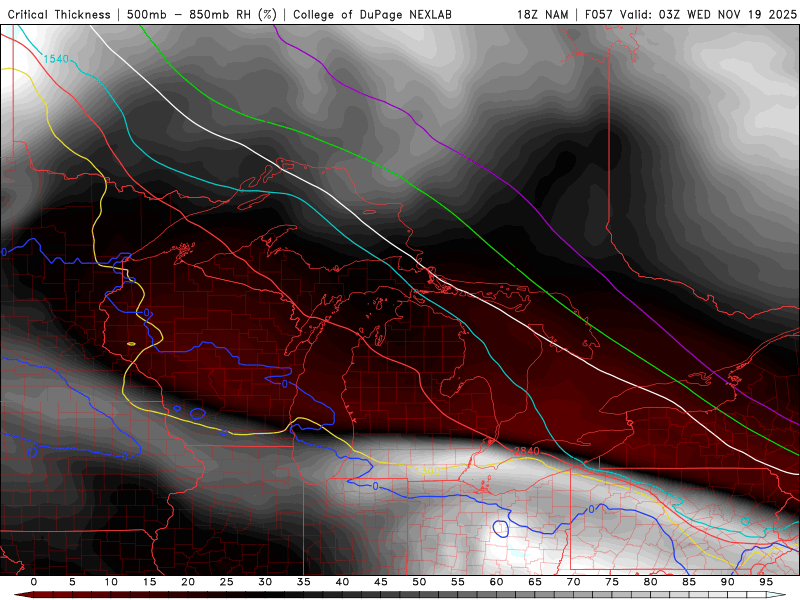Select the "45" value on the color scale
This screenshot has height=600, width=800.
coord(381,582)
